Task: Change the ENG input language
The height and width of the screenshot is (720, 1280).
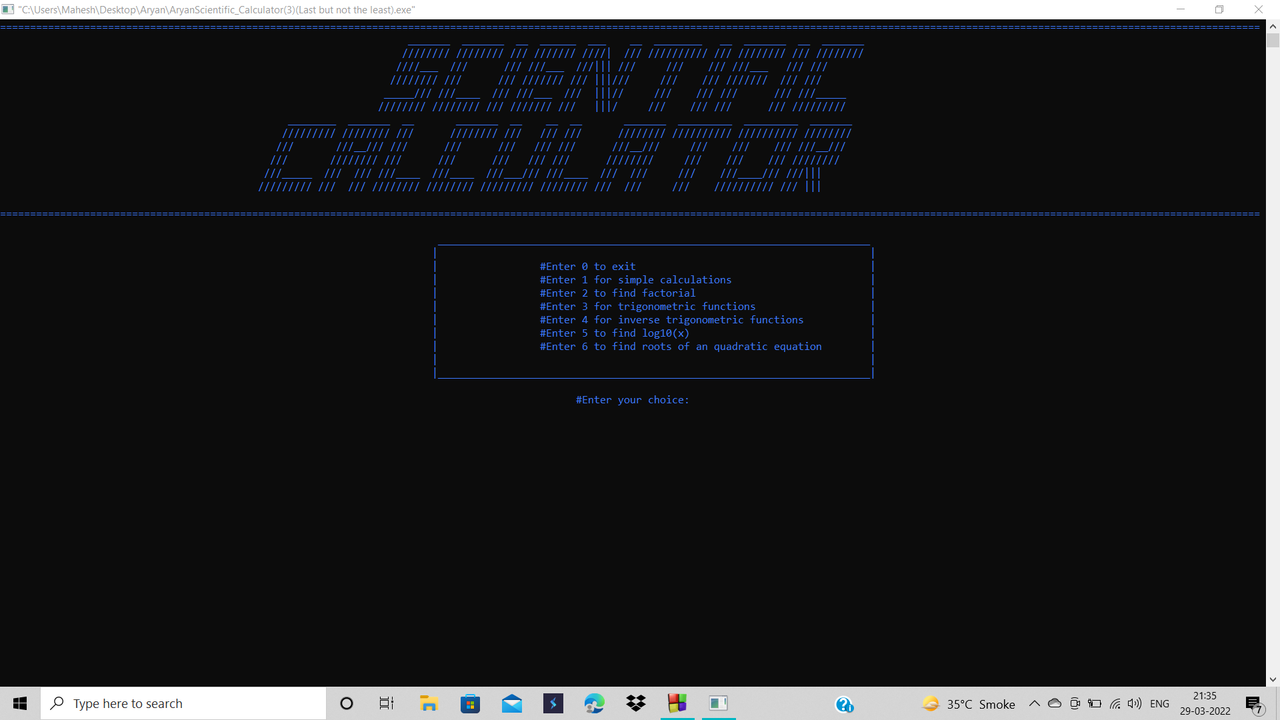Action: point(1160,704)
